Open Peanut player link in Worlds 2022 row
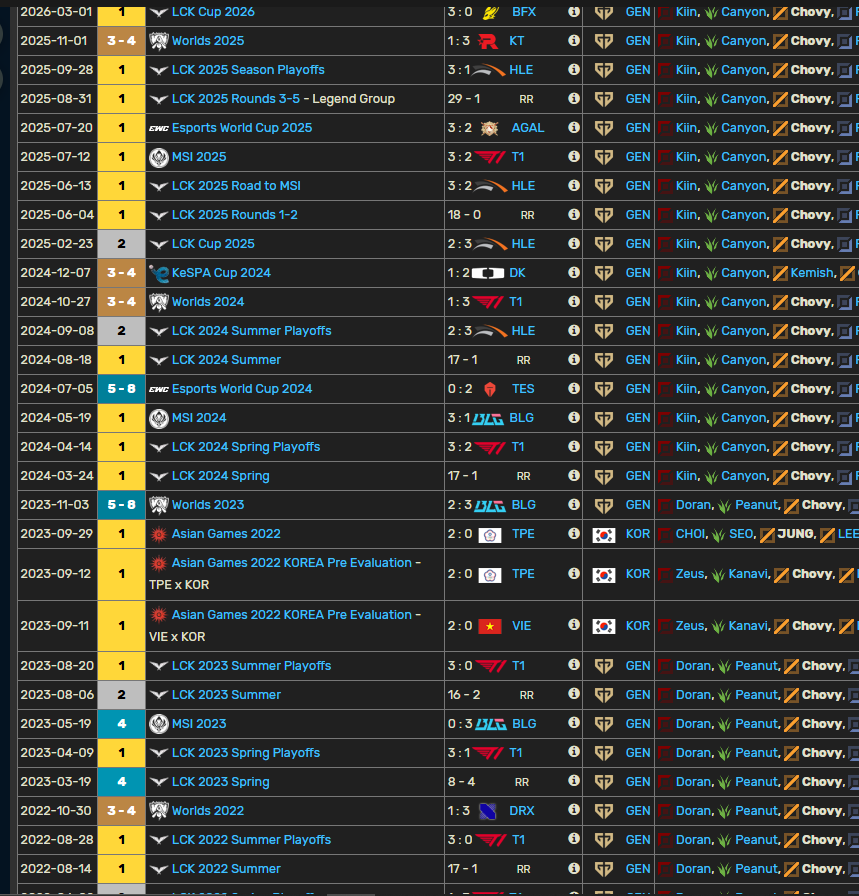 click(757, 811)
